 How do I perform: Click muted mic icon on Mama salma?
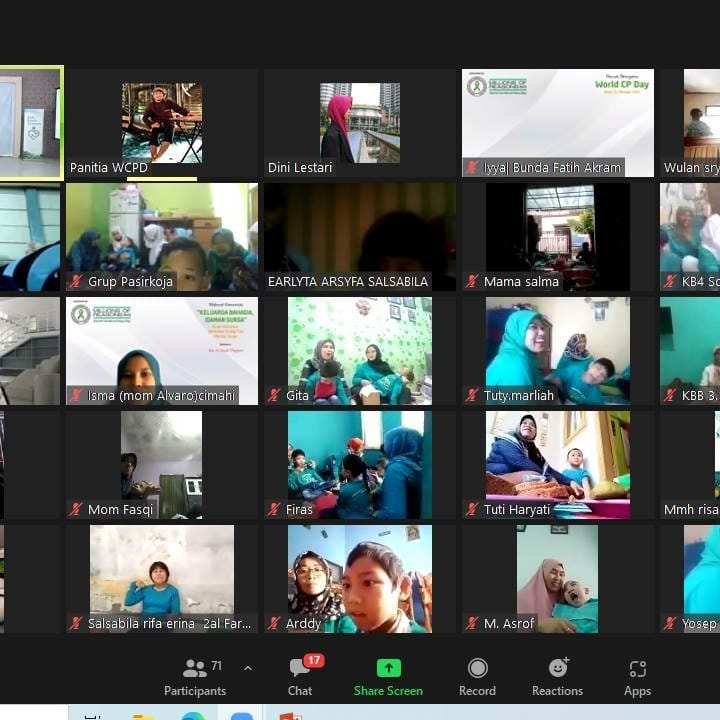click(472, 281)
